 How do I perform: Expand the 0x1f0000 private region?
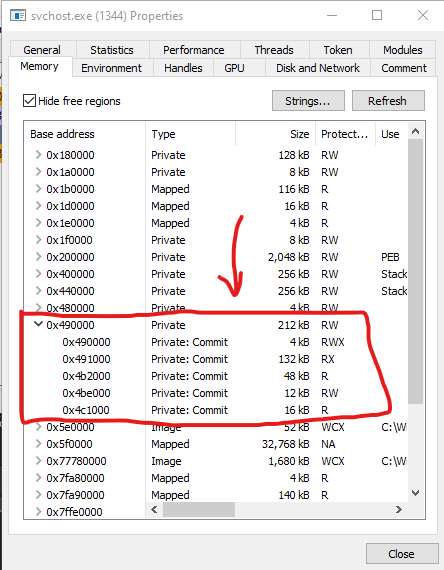[x=38, y=240]
